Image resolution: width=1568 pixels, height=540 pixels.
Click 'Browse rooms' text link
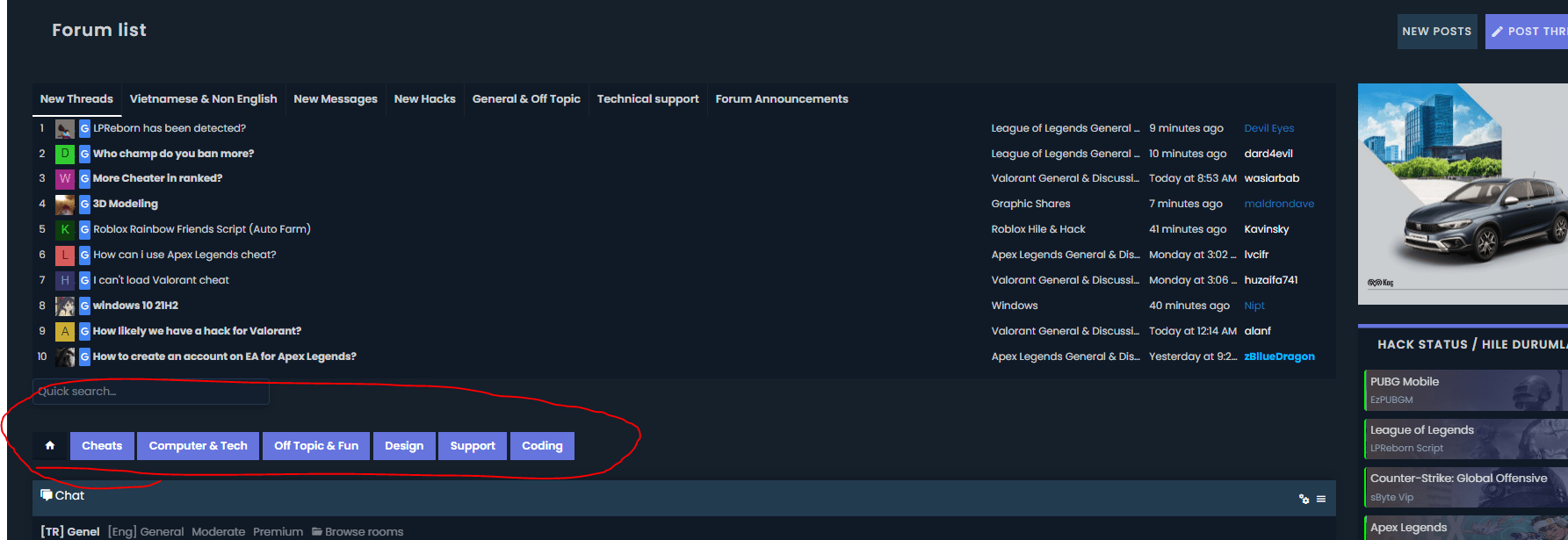tap(365, 532)
